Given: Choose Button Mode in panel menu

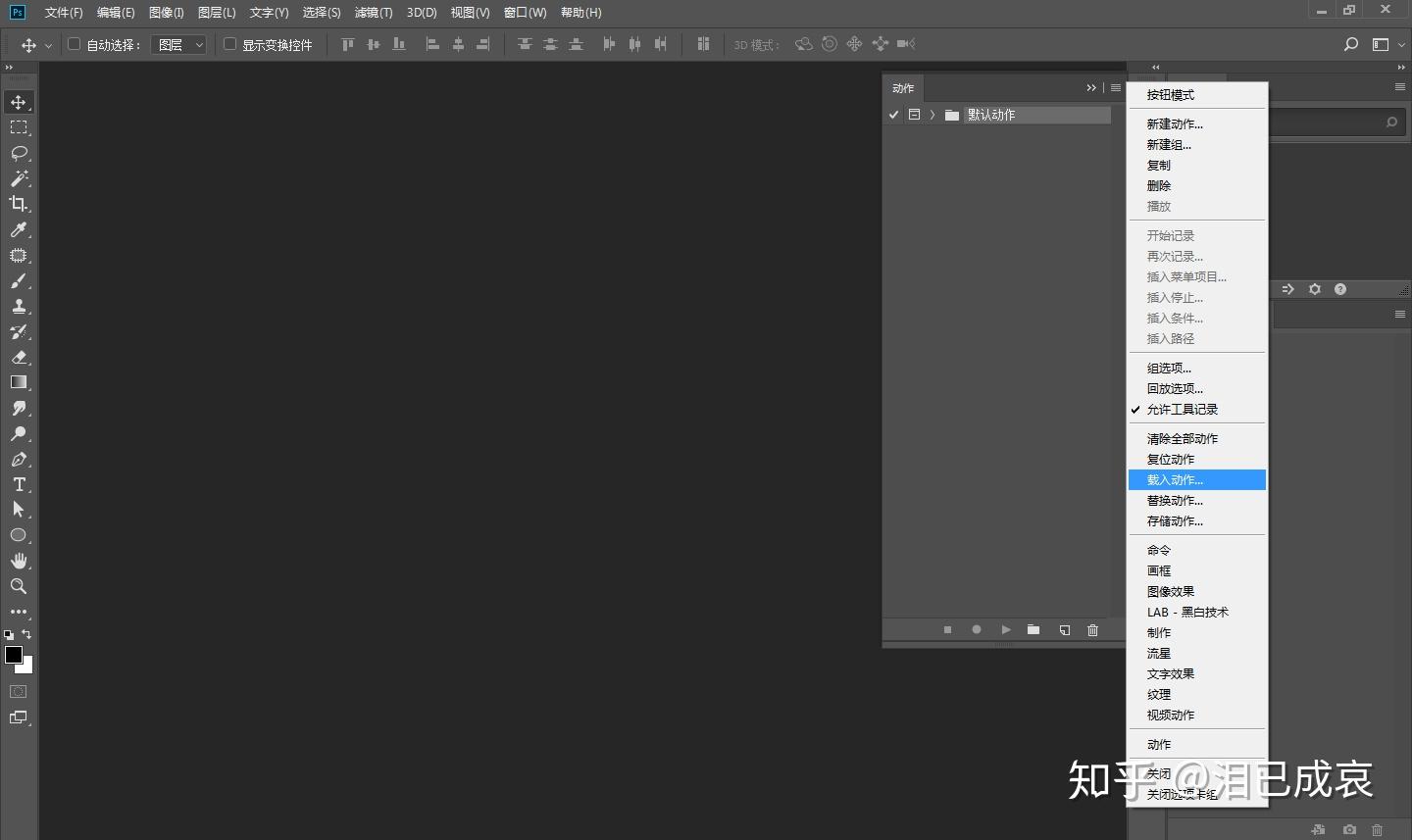Looking at the screenshot, I should (1196, 95).
